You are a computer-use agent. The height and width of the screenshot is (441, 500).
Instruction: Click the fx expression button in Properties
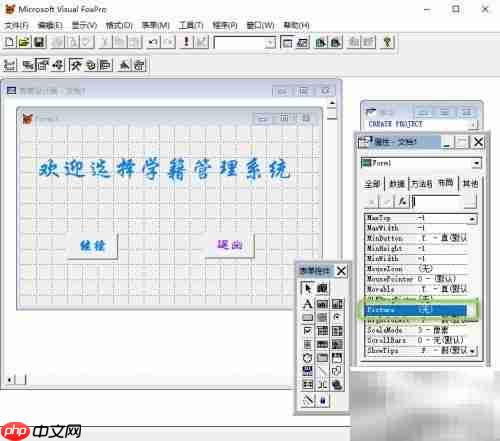pos(403,201)
